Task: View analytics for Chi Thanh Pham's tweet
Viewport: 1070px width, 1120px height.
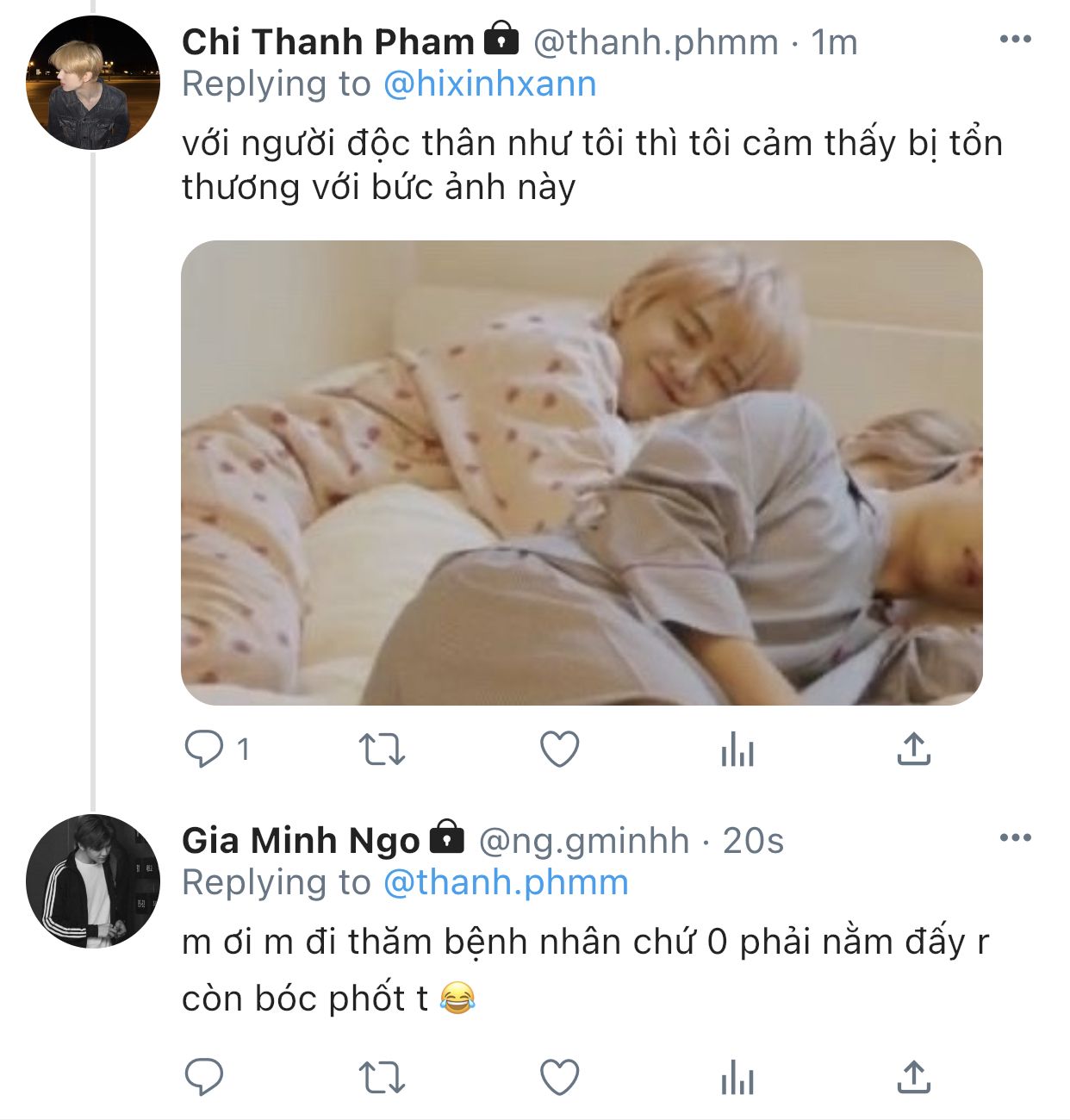Action: (737, 750)
